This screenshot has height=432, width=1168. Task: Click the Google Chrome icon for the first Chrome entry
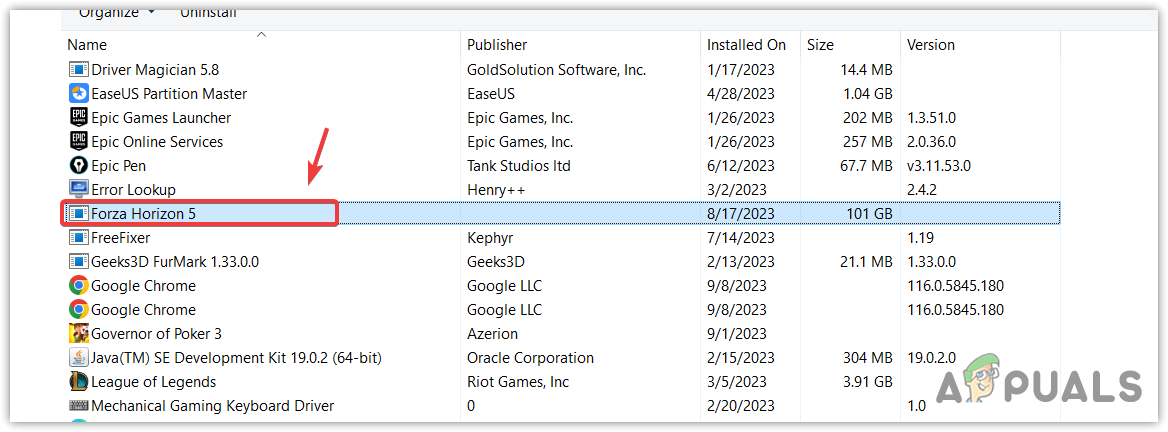pyautogui.click(x=79, y=286)
